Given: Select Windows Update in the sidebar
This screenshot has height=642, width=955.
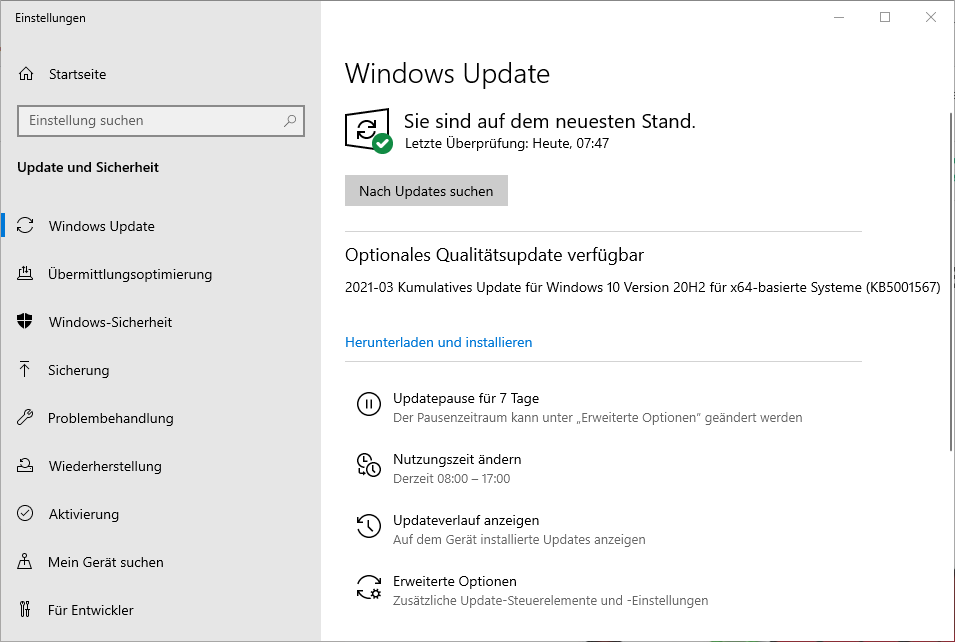Looking at the screenshot, I should 101,226.
